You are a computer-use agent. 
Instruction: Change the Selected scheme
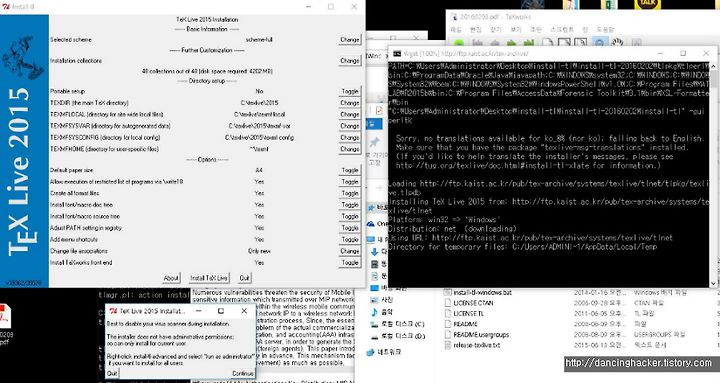coord(350,40)
